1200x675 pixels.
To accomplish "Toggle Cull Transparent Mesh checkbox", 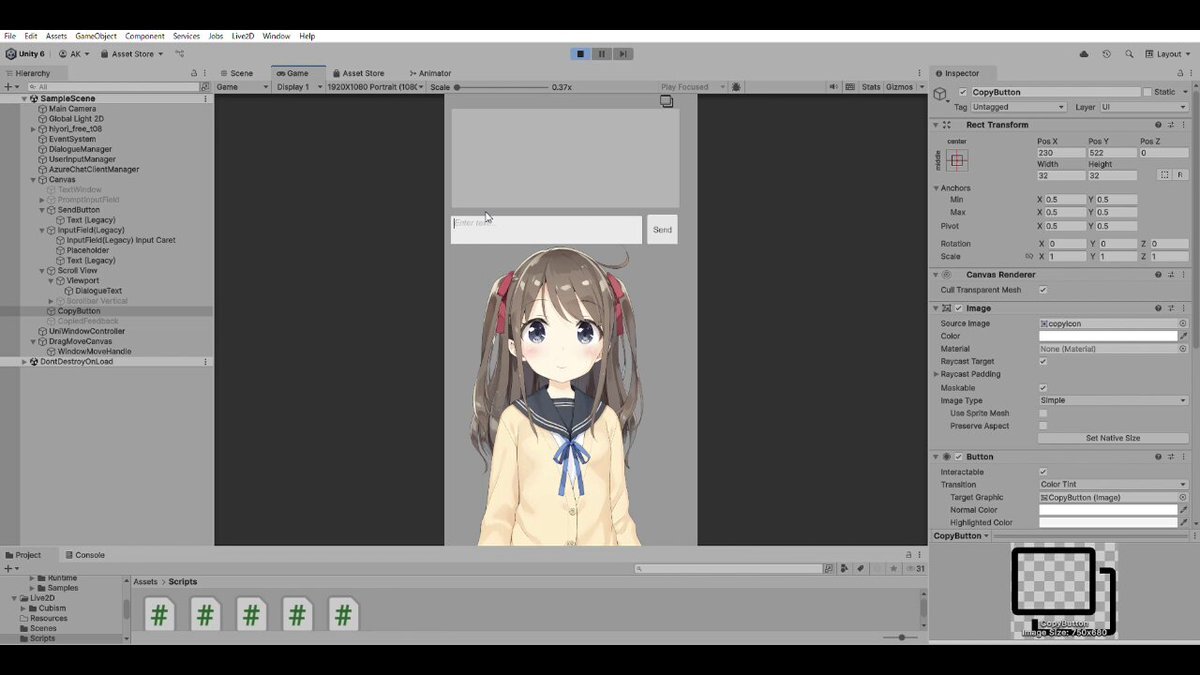I will [1043, 290].
